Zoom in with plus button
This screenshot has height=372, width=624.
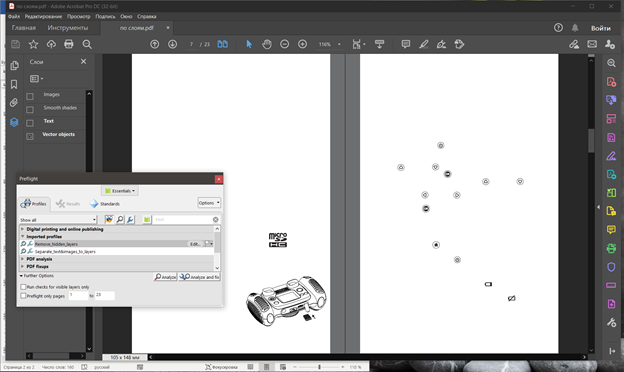point(302,44)
